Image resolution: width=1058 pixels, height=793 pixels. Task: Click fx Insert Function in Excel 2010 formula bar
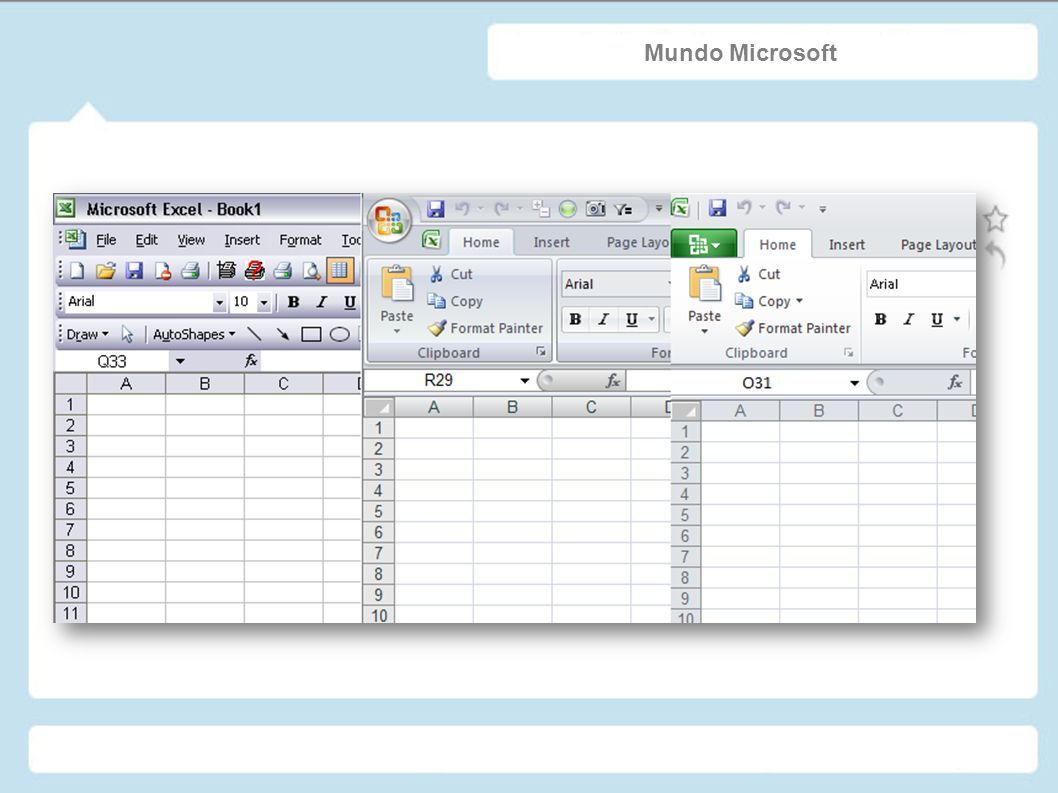click(955, 383)
